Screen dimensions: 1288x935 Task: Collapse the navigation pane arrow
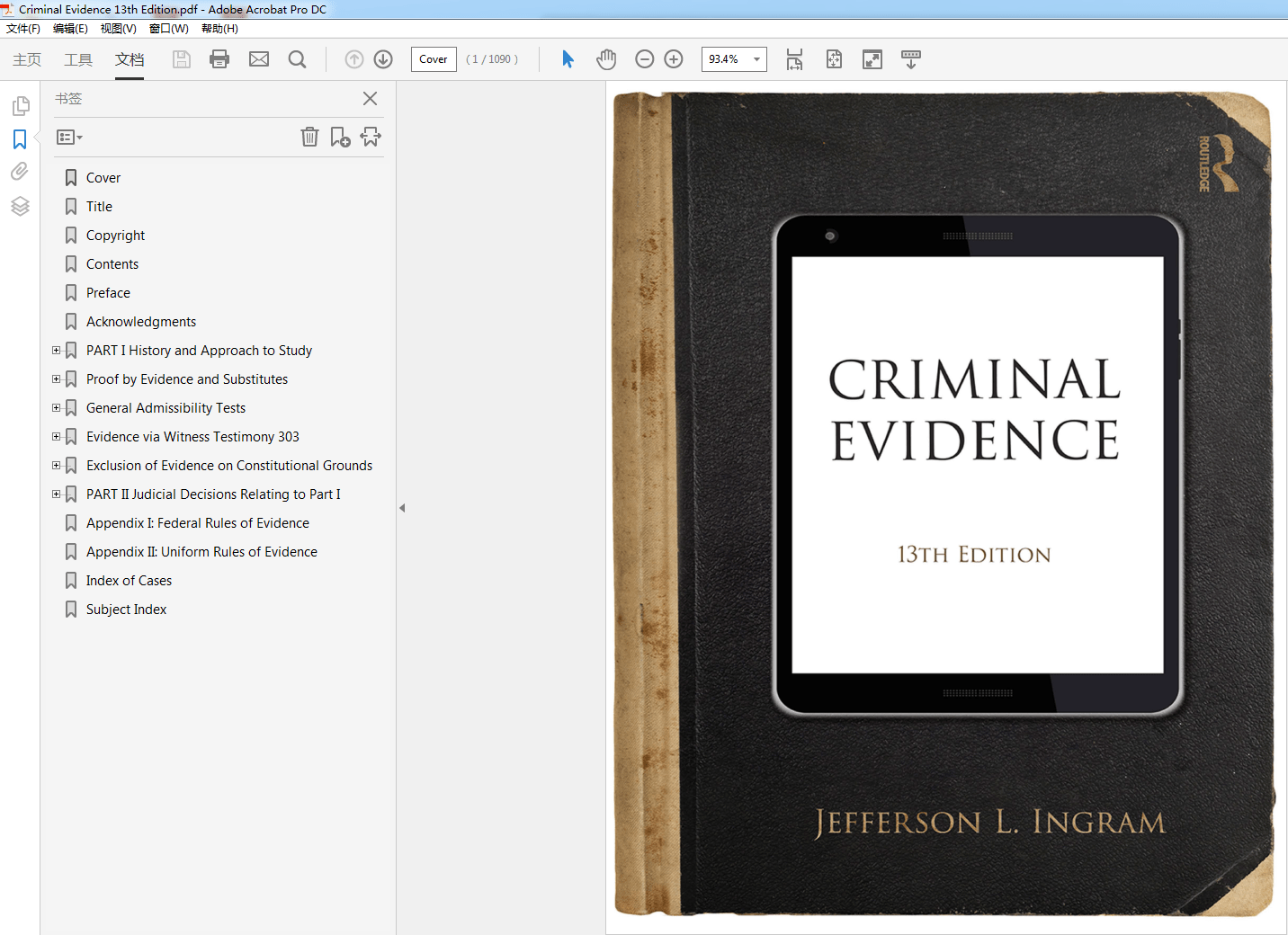pos(402,508)
